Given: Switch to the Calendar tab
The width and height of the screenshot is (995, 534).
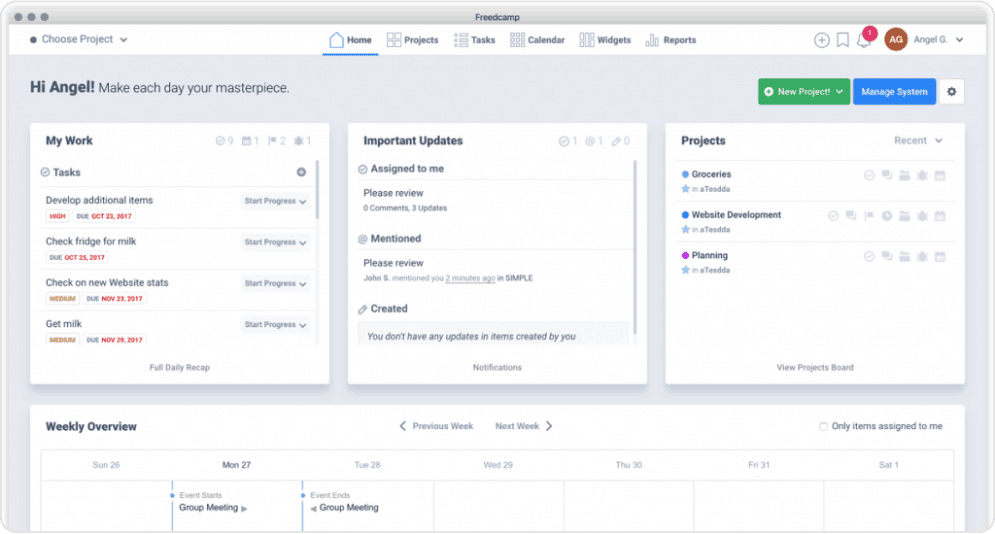Looking at the screenshot, I should 537,40.
